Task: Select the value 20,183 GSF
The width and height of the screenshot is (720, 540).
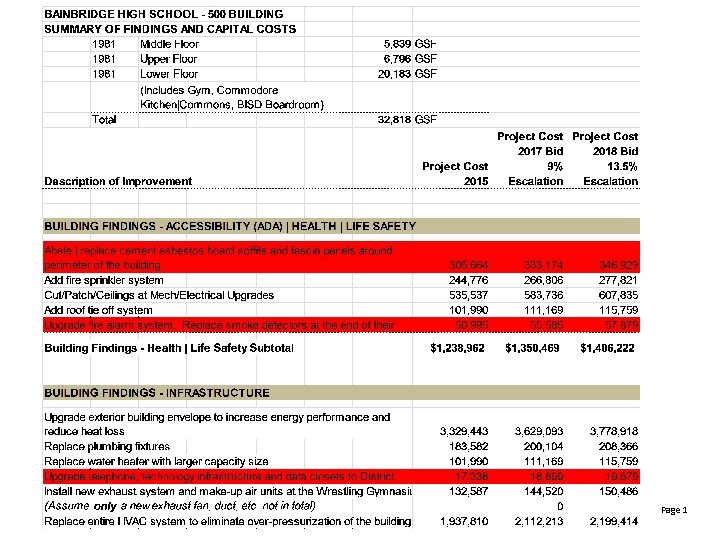Action: [407, 74]
